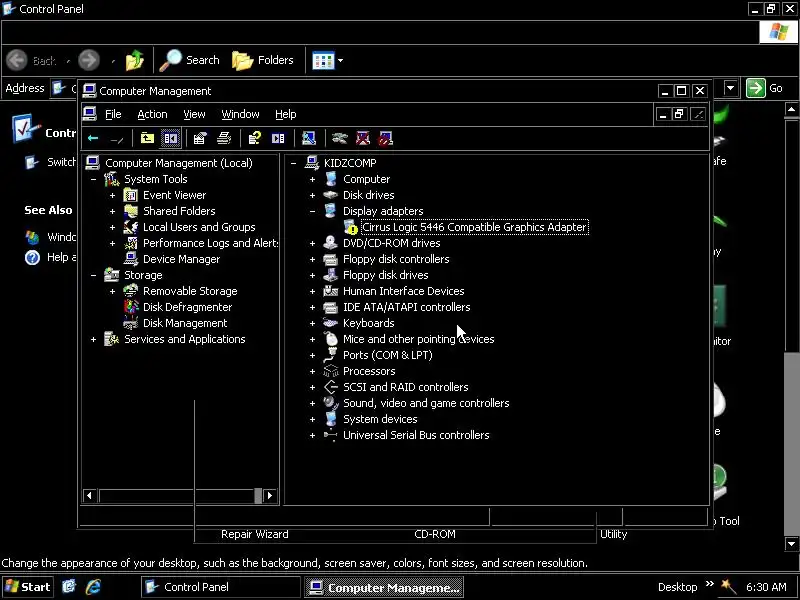Select Disk Management in the tree

tap(185, 323)
